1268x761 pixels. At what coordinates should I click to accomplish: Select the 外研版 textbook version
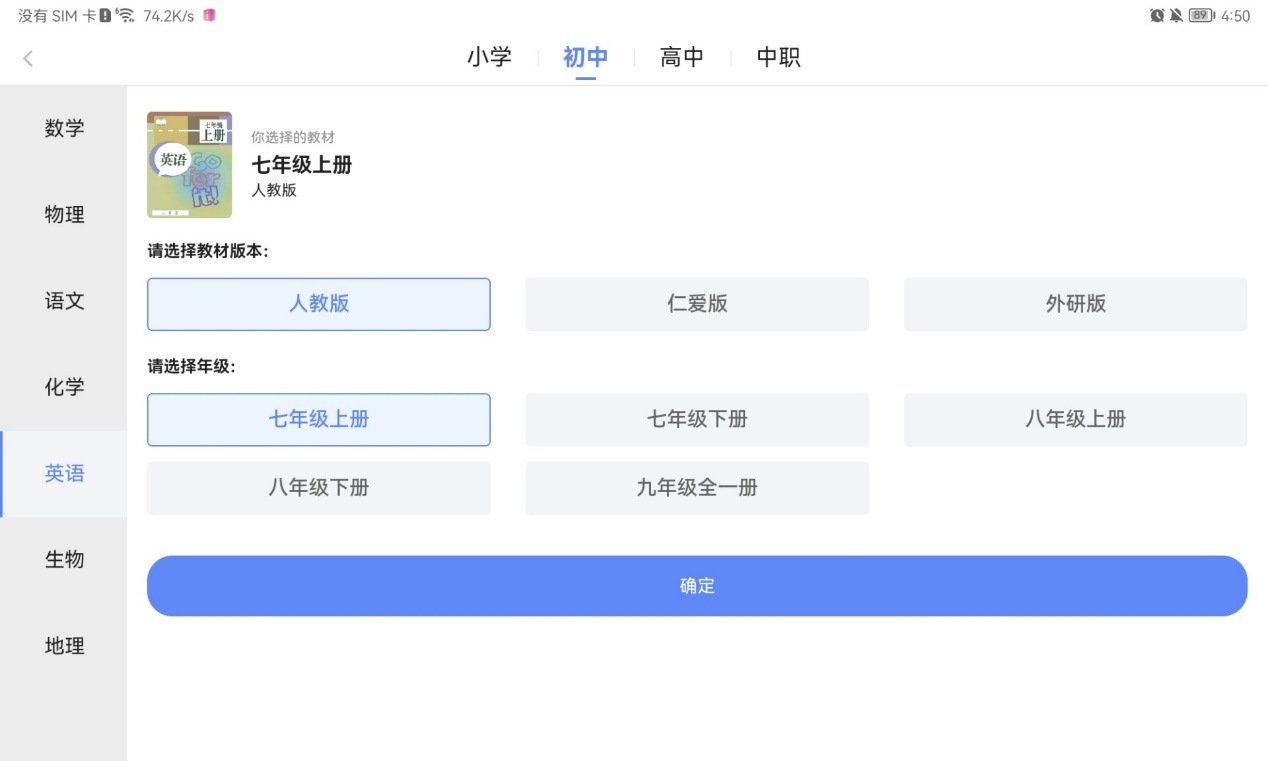[1075, 304]
